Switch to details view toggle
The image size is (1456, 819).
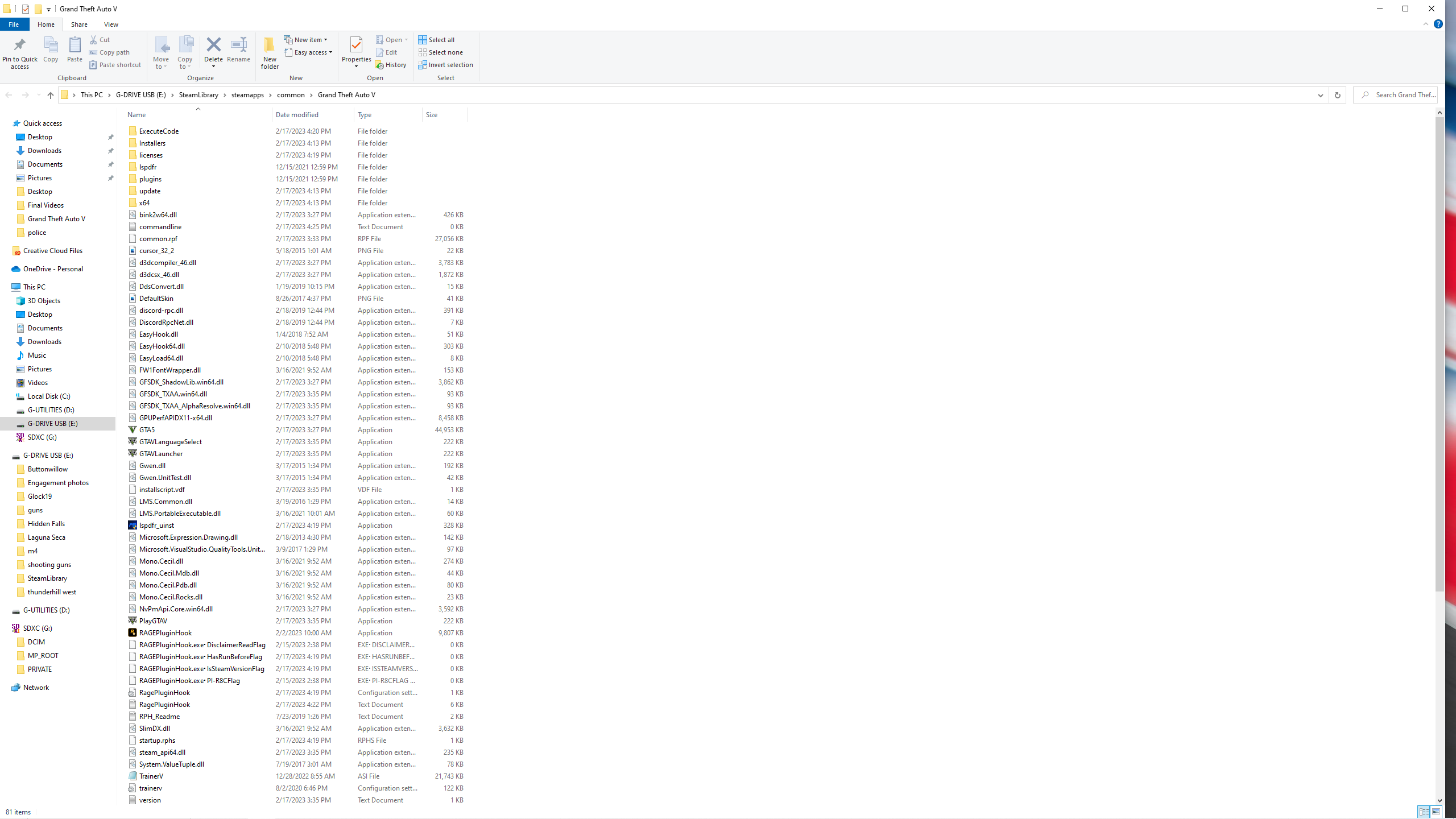(x=1424, y=812)
